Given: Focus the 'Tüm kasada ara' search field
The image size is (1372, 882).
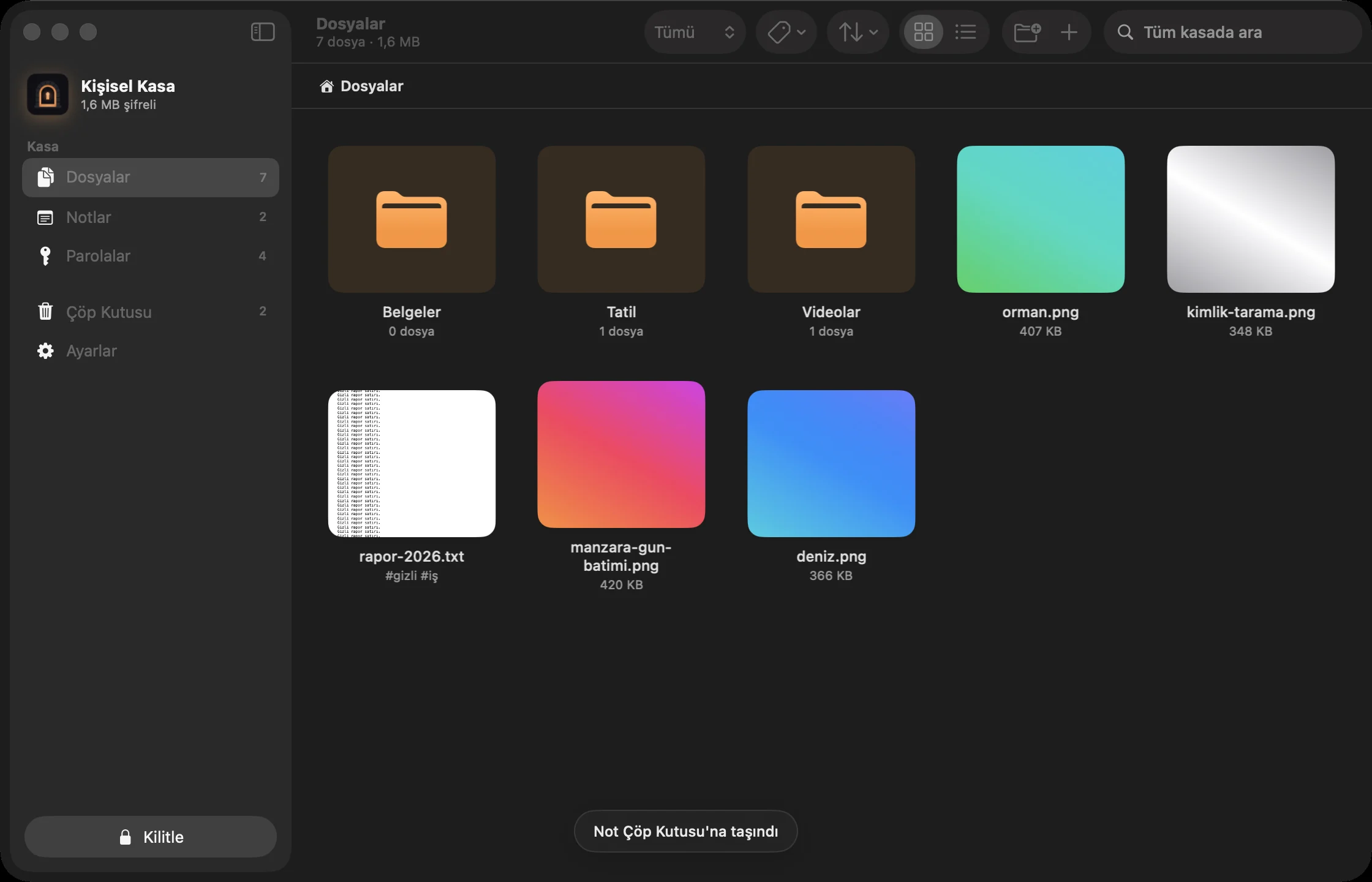Looking at the screenshot, I should click(x=1232, y=32).
